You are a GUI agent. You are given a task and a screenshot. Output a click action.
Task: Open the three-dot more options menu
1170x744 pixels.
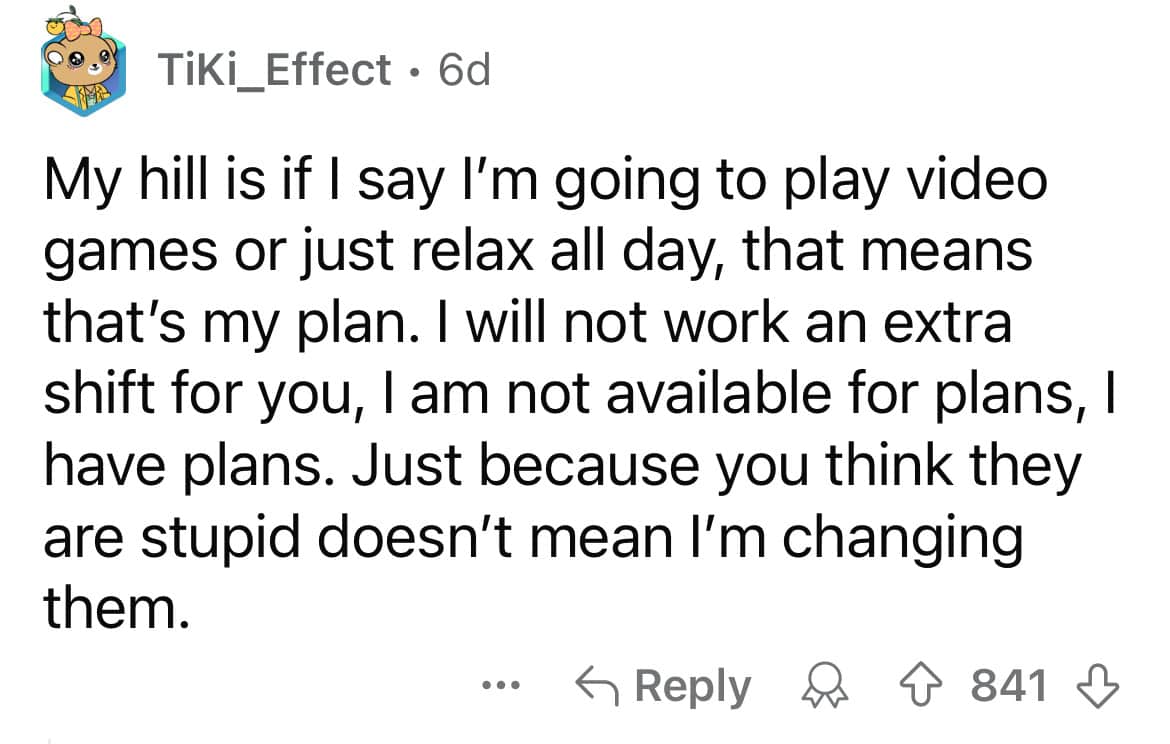coord(496,687)
